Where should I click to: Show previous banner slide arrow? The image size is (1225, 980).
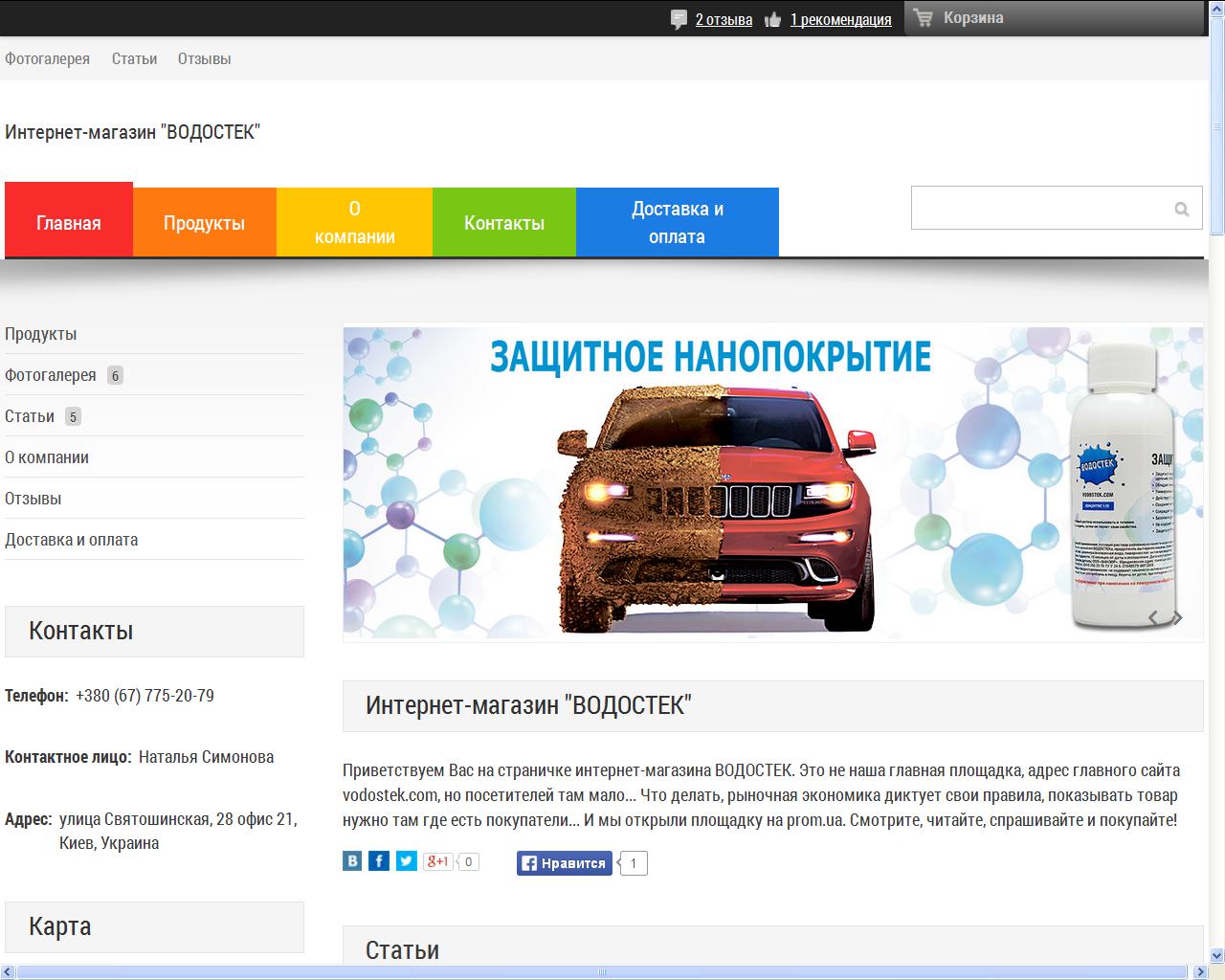point(1153,618)
